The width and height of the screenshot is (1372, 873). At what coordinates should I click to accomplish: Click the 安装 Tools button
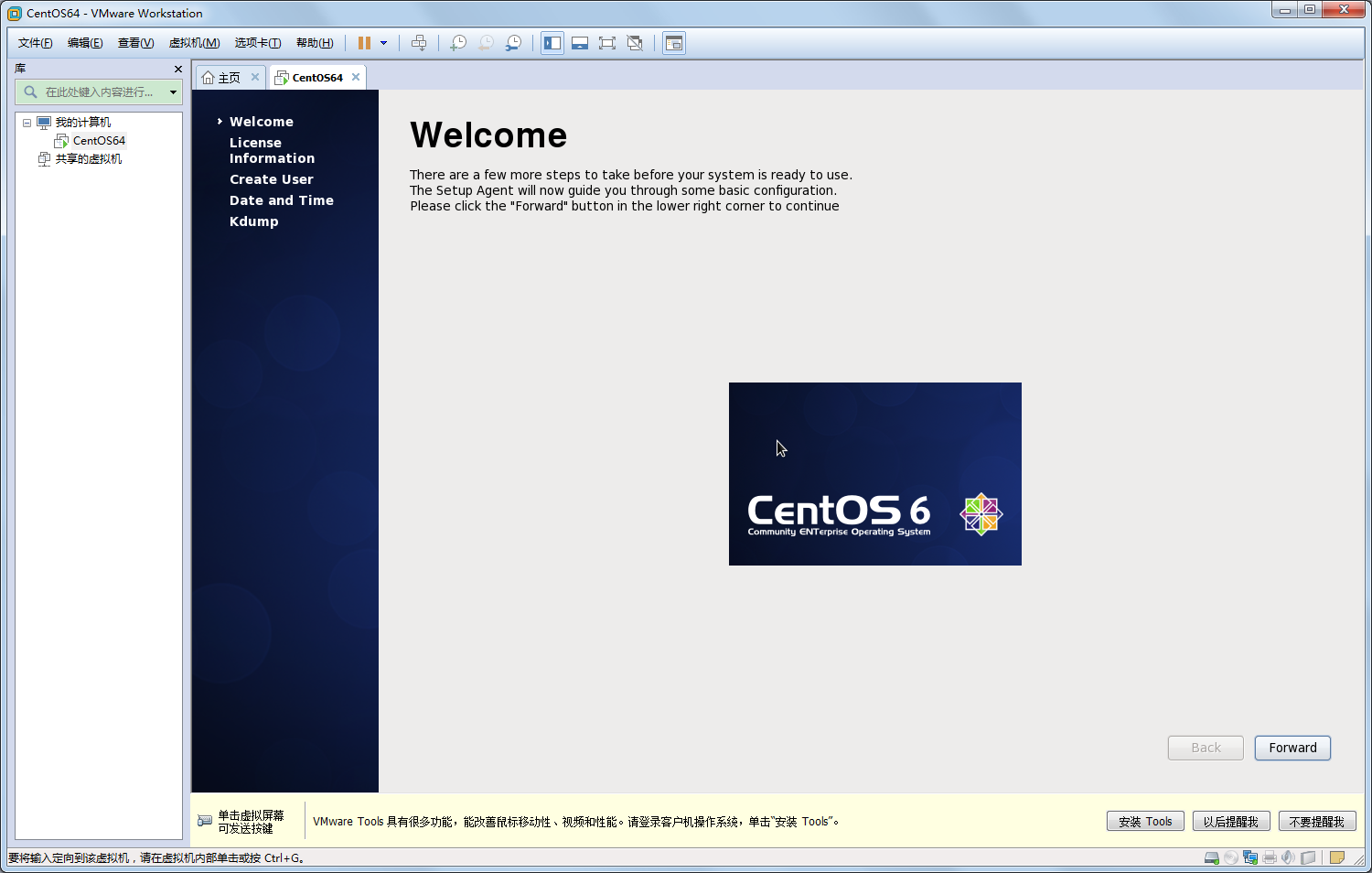(1145, 822)
